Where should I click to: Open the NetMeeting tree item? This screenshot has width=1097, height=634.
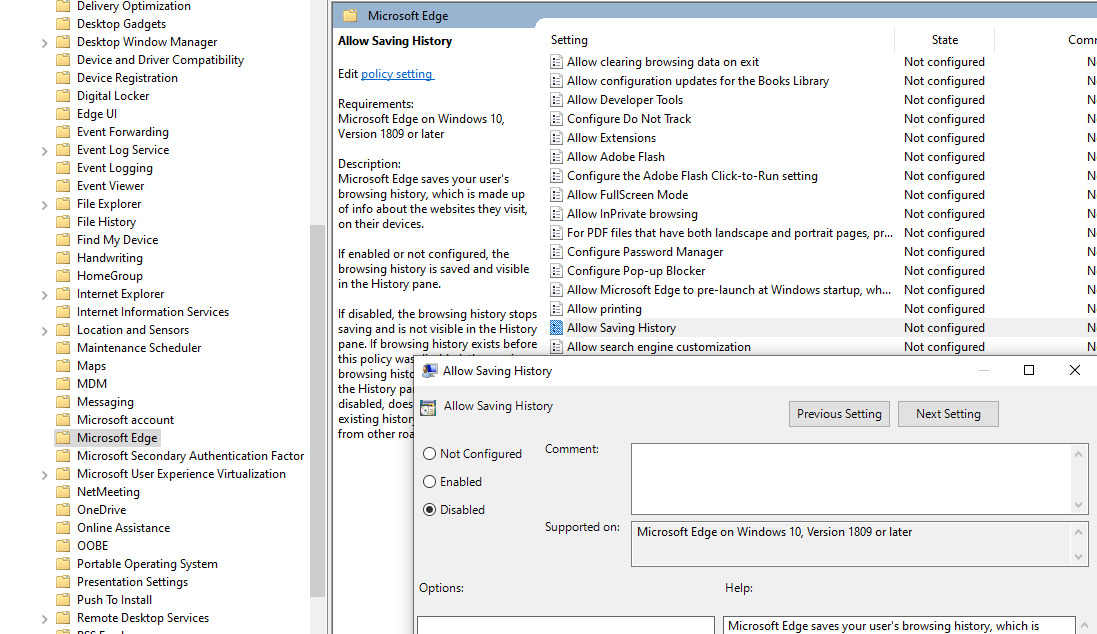pyautogui.click(x=108, y=492)
